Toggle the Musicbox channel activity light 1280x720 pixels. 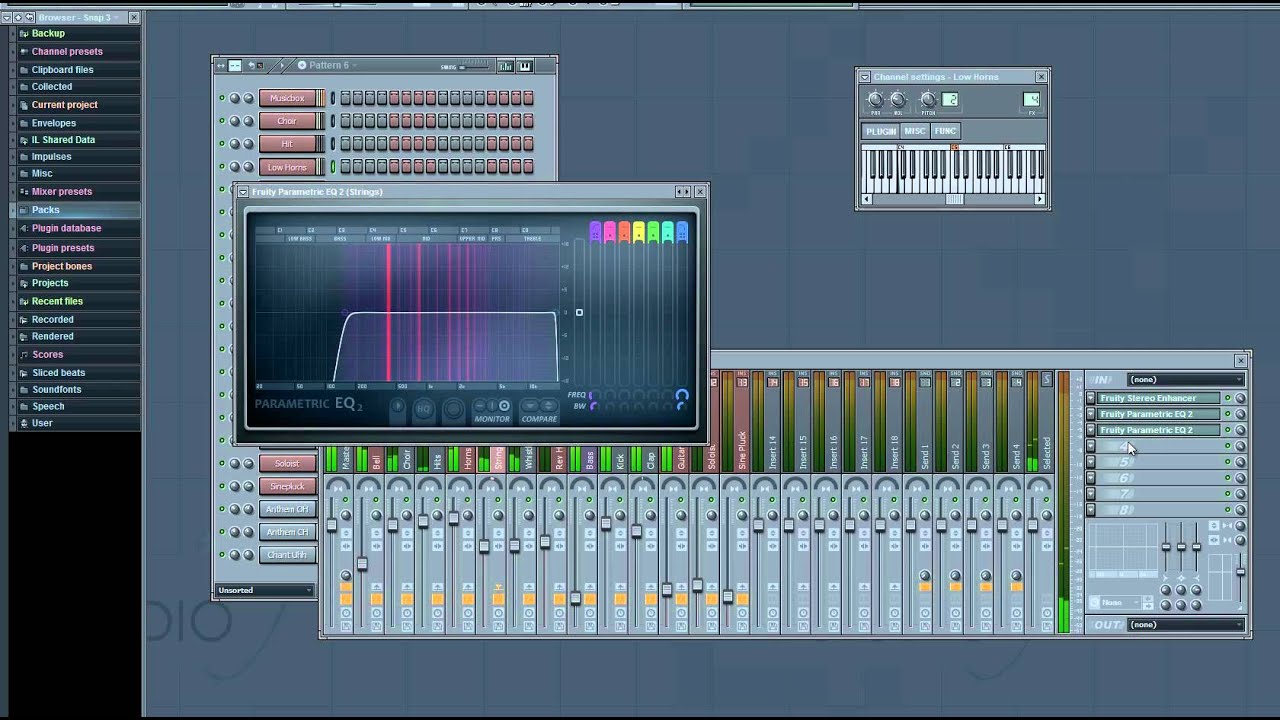click(222, 98)
